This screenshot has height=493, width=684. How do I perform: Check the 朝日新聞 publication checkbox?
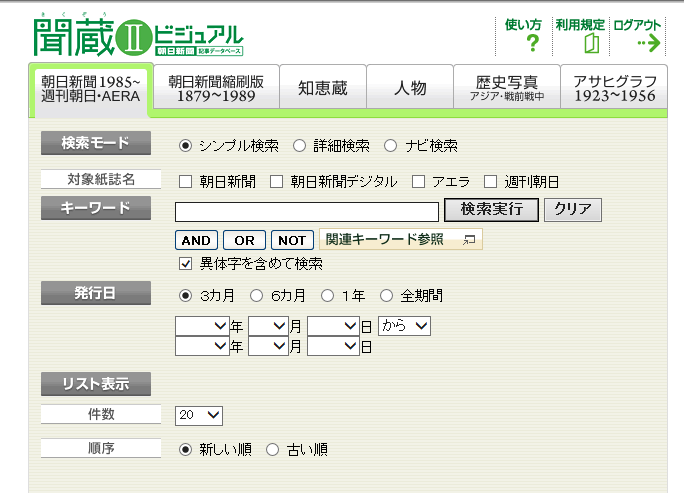[185, 181]
